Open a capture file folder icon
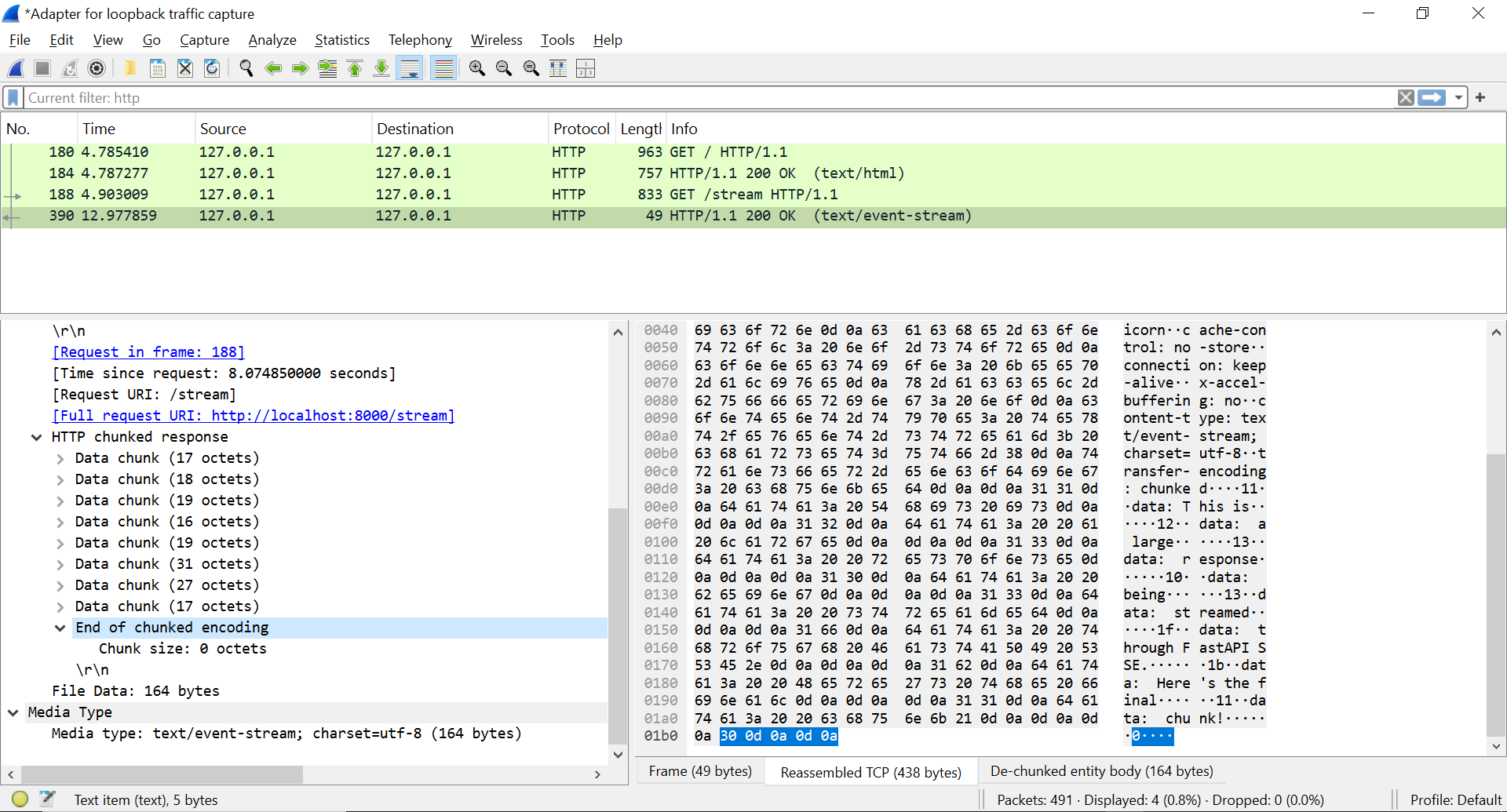The width and height of the screenshot is (1507, 812). 130,69
